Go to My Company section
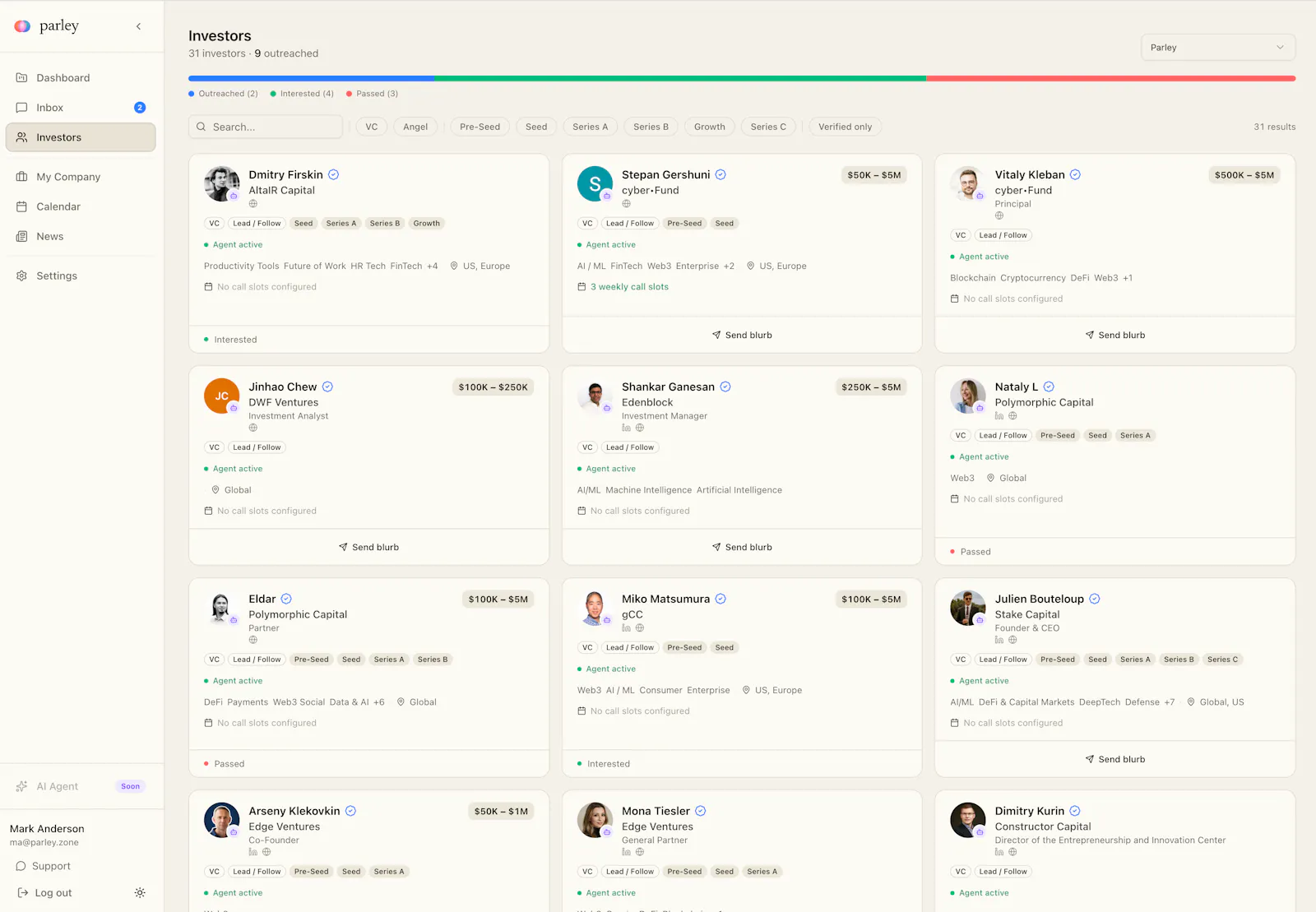 [x=81, y=177]
